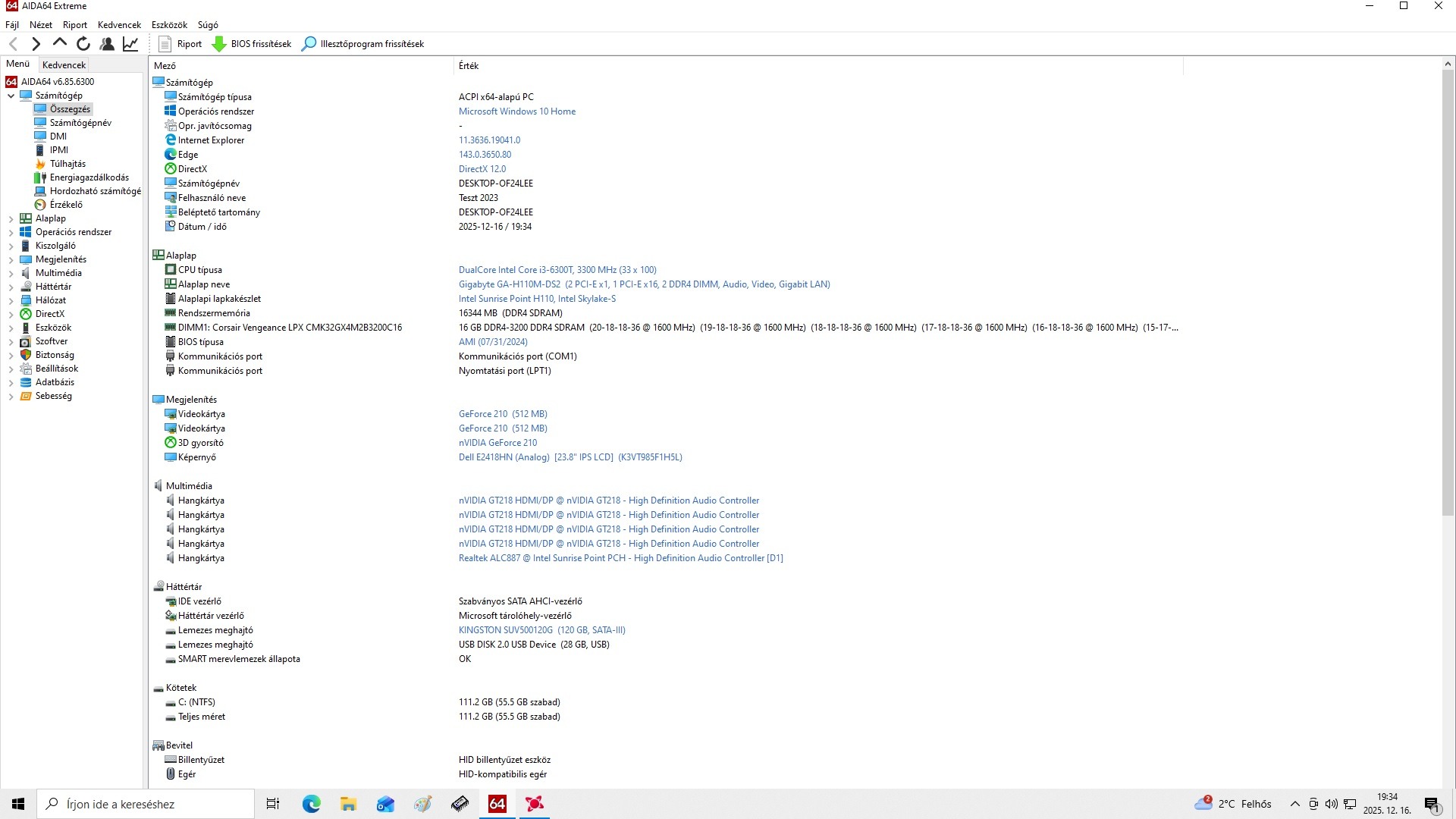Open the graph chart toolbar icon
Viewport: 1456px width, 819px height.
[x=130, y=44]
